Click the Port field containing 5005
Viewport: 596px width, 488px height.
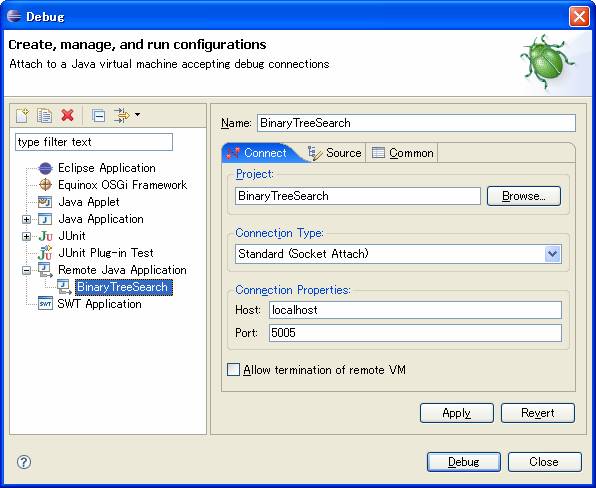coord(415,333)
